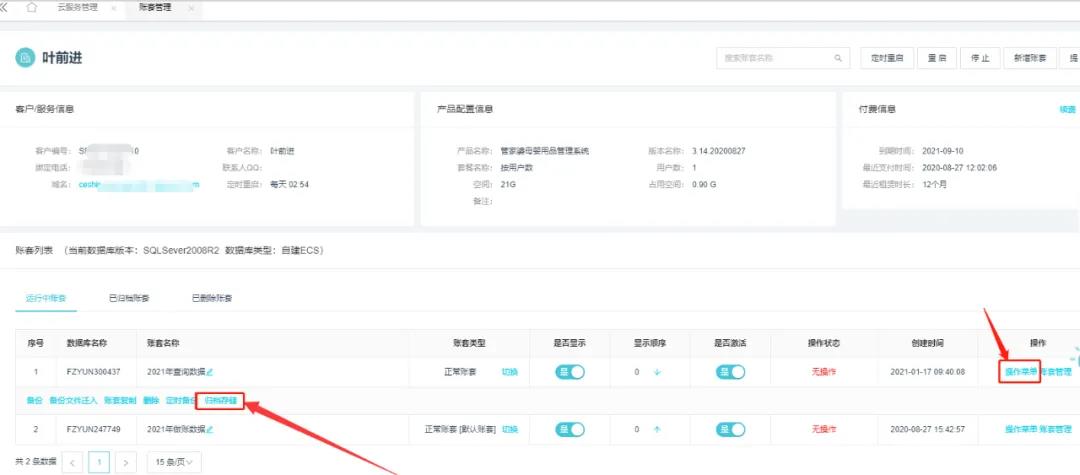
Task: Toggle 是否激活 switch for FZYUN300437
Action: coord(731,372)
